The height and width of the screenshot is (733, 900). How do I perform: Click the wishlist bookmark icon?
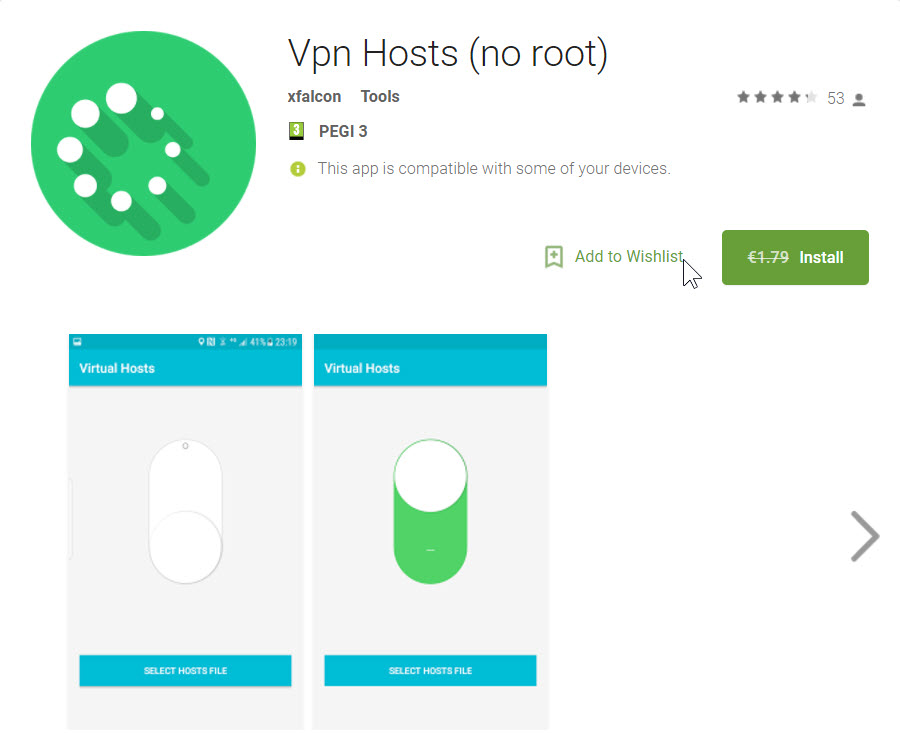[553, 257]
